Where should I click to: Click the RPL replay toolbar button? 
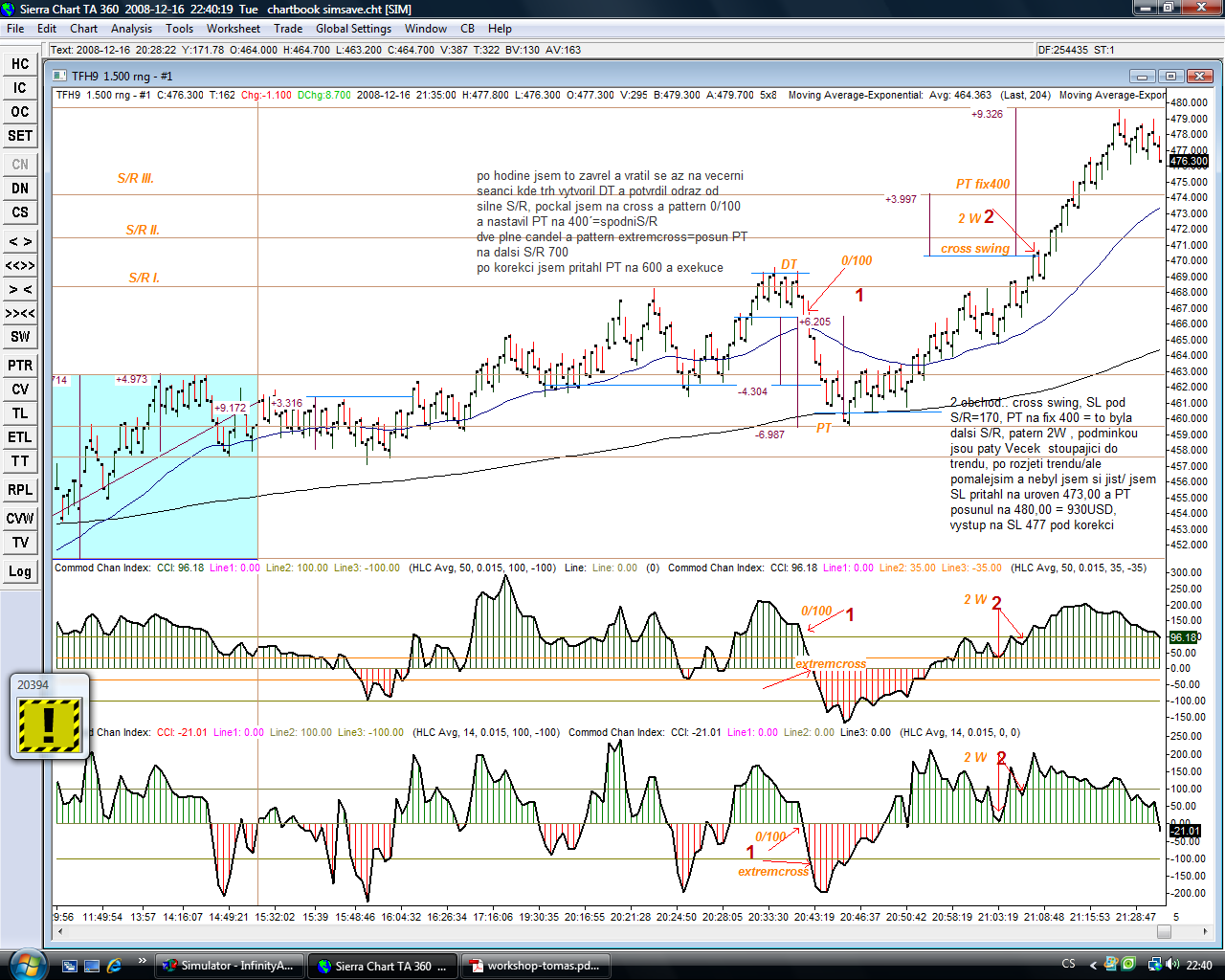tap(20, 490)
